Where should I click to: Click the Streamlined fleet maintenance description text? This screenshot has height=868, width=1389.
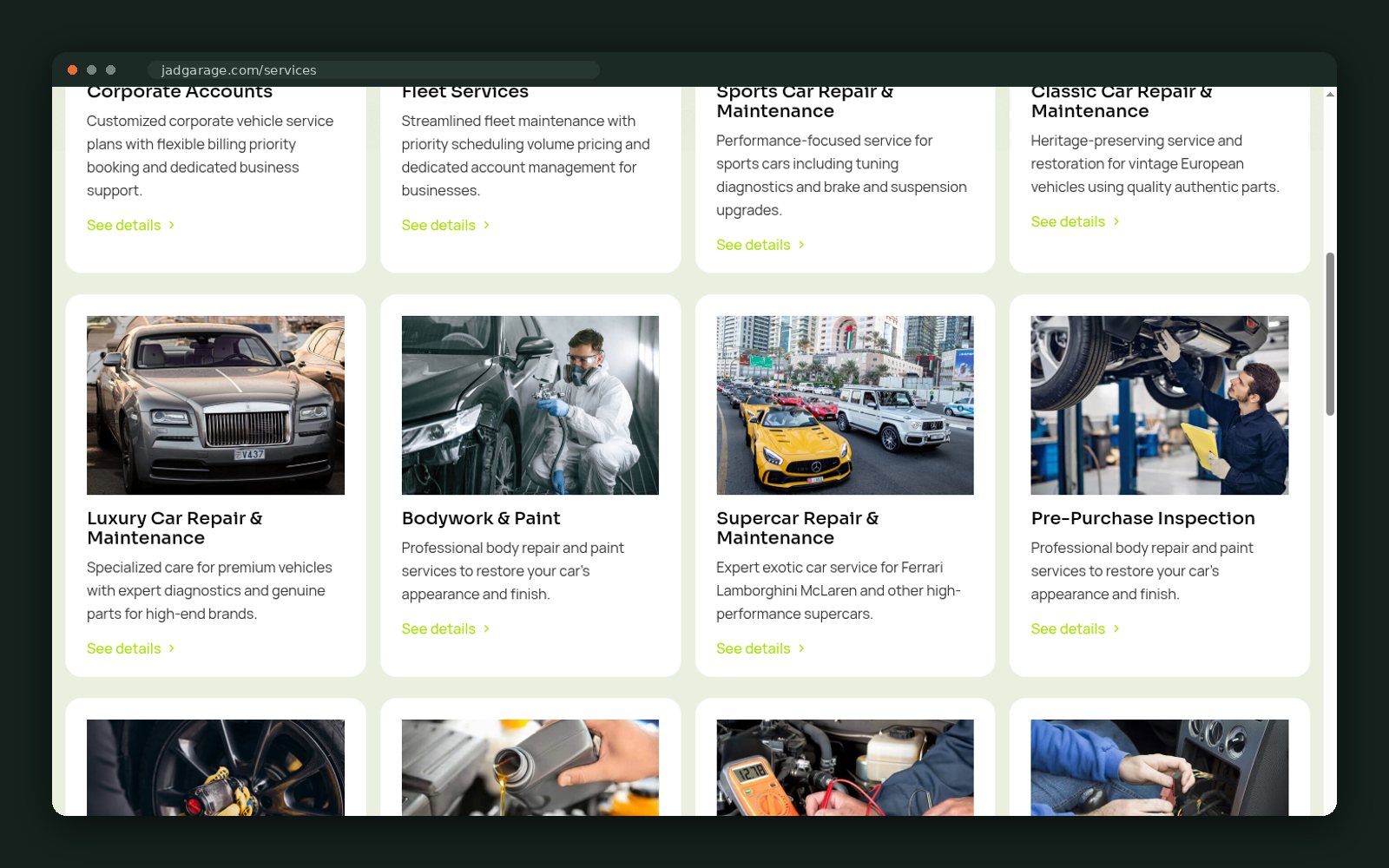[x=525, y=155]
